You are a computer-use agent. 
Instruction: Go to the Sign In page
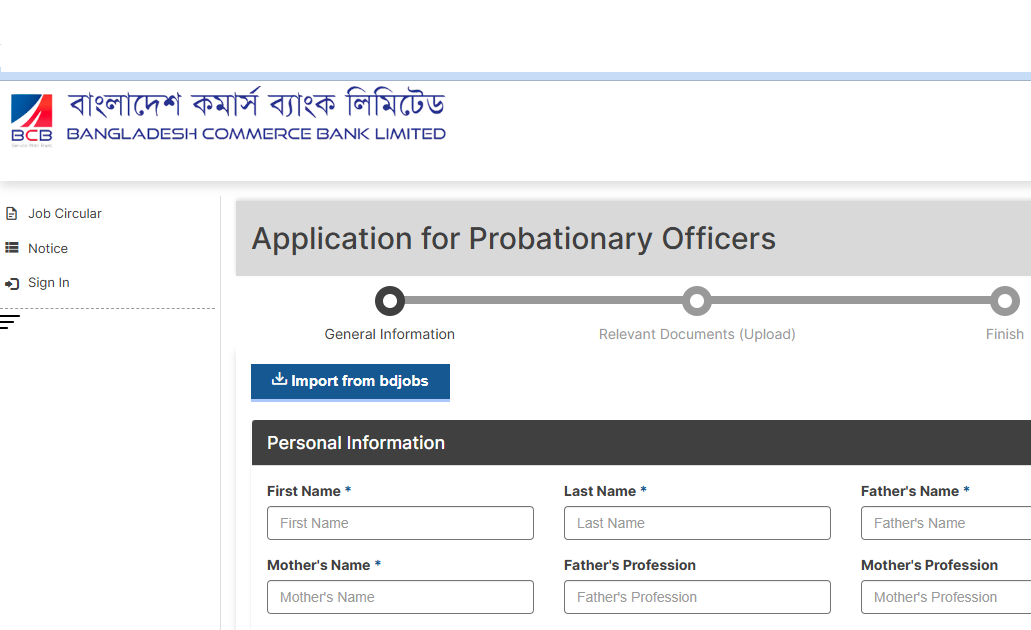pyautogui.click(x=49, y=283)
